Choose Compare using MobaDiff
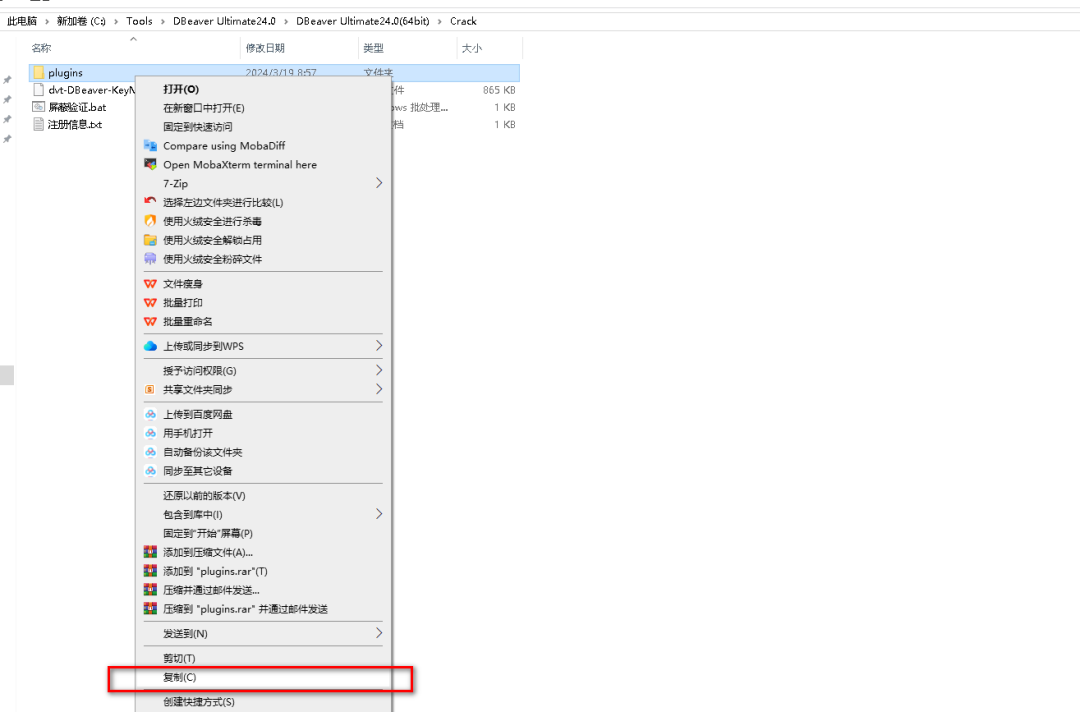This screenshot has width=1080, height=712. tap(262, 146)
